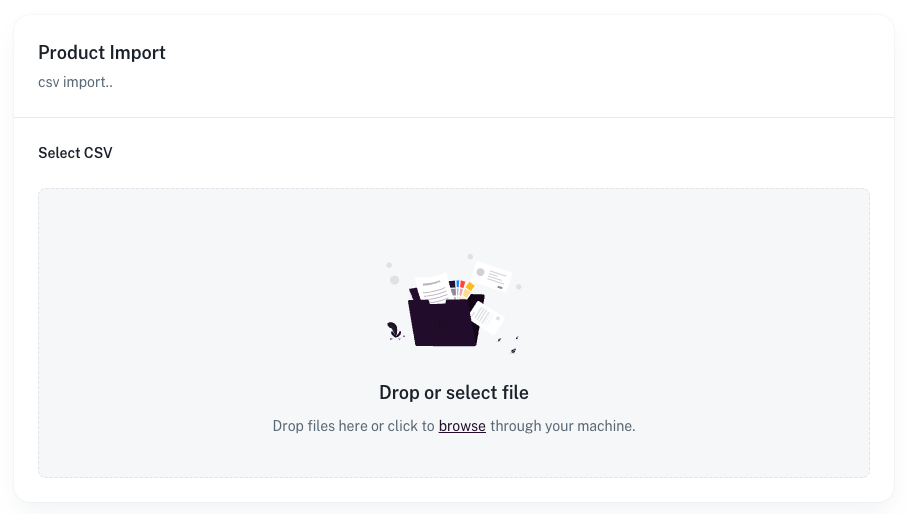Open file picker via the browse link

tap(462, 426)
